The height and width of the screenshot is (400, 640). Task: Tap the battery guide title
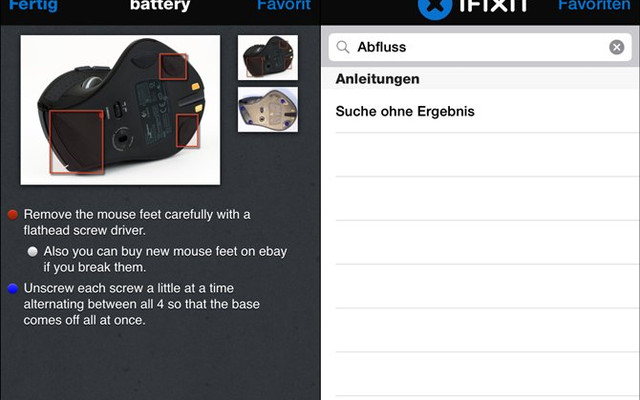(x=160, y=5)
